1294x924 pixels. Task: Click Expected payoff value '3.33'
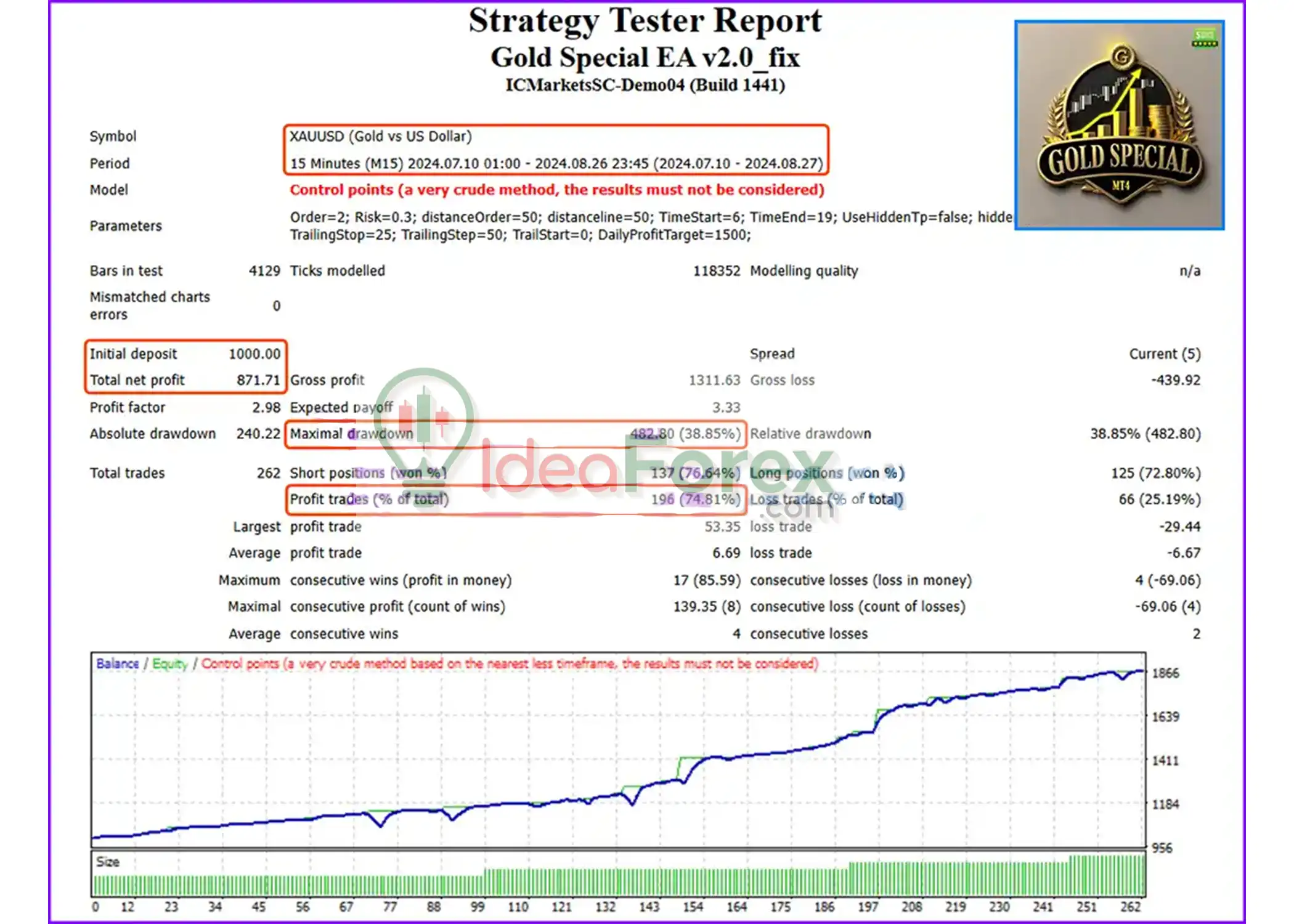[x=726, y=408]
